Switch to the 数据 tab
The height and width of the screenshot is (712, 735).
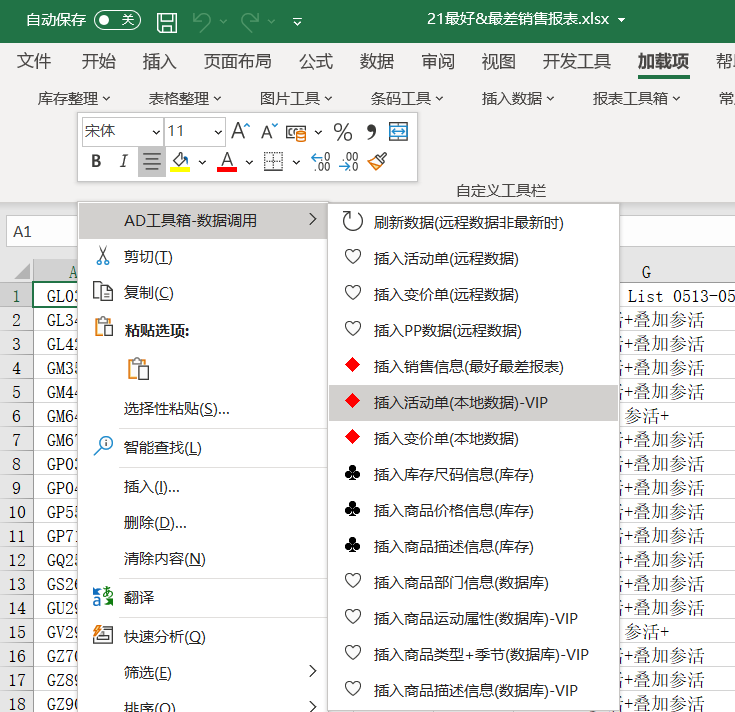[377, 61]
